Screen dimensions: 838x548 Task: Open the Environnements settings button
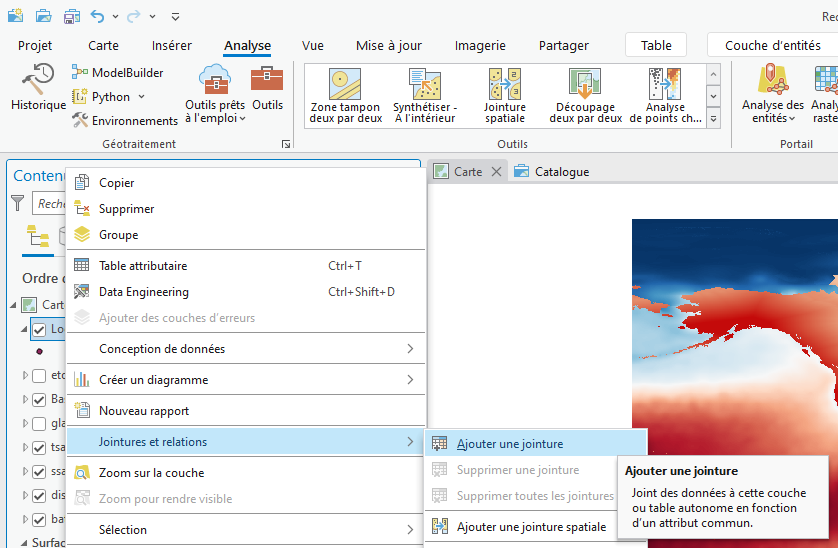click(x=124, y=121)
